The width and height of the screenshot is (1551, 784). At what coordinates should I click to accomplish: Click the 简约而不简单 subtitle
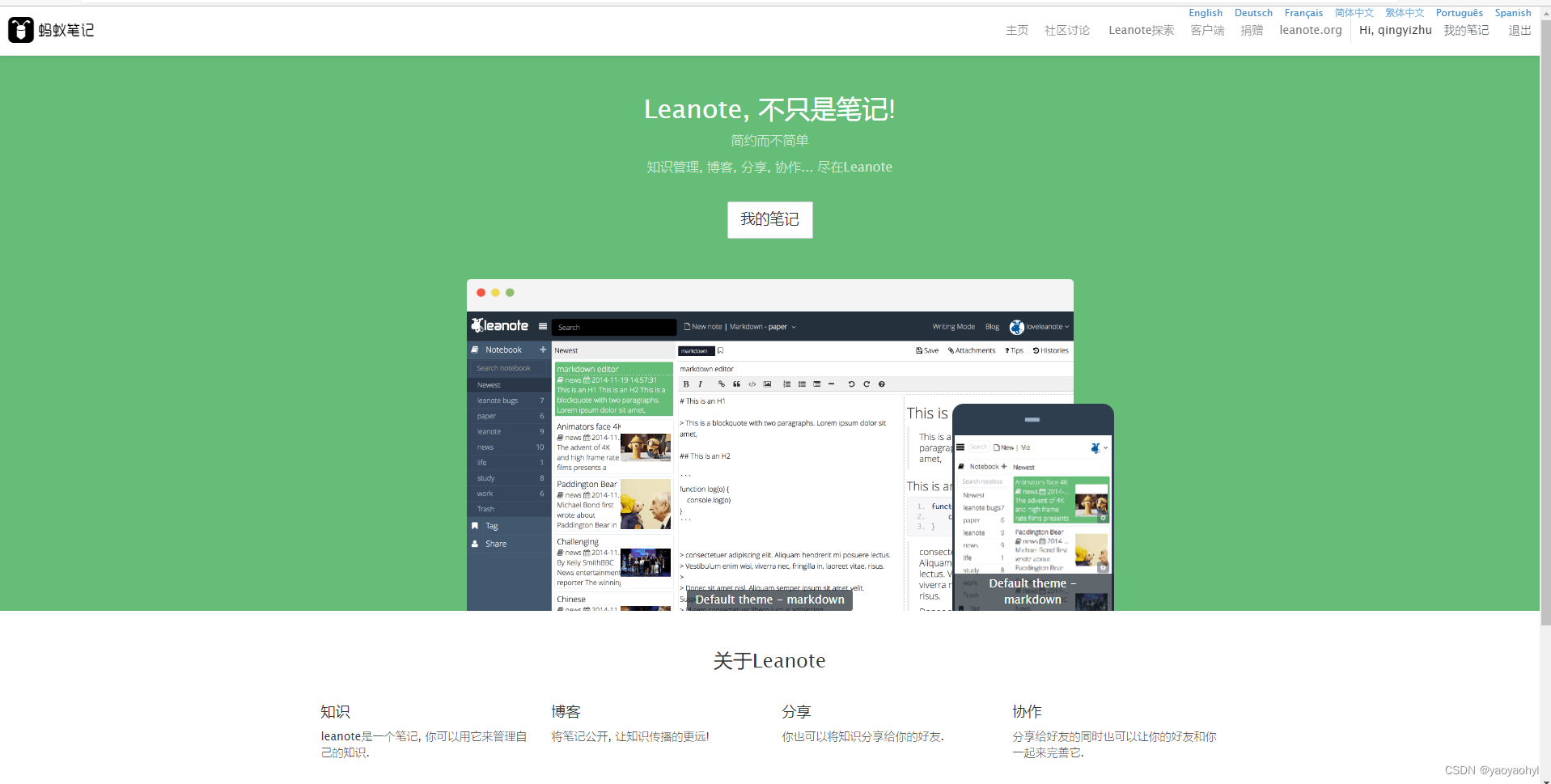click(769, 141)
